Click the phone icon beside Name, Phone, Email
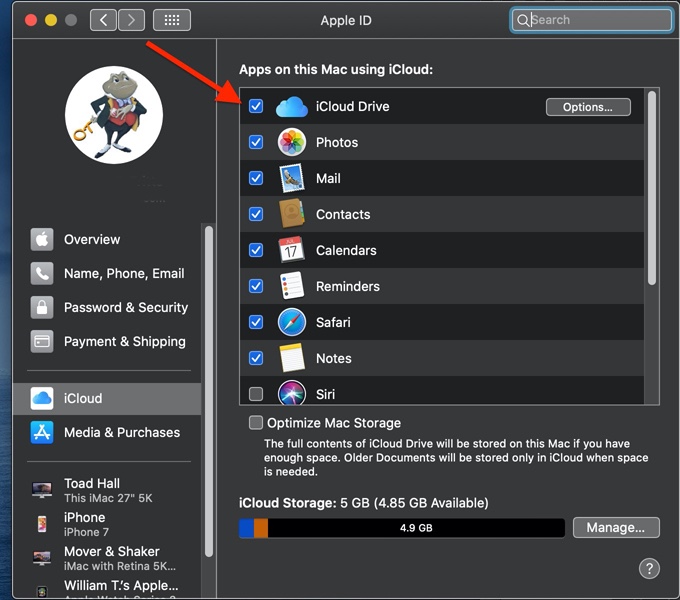The image size is (680, 600). tap(42, 273)
